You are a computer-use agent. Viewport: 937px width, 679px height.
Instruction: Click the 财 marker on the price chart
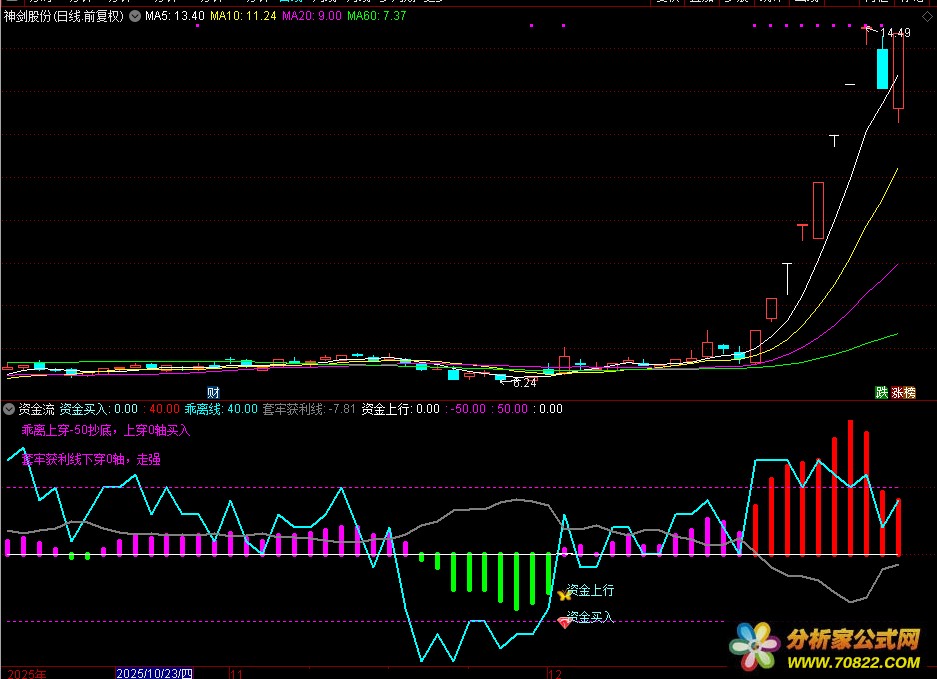[x=213, y=393]
